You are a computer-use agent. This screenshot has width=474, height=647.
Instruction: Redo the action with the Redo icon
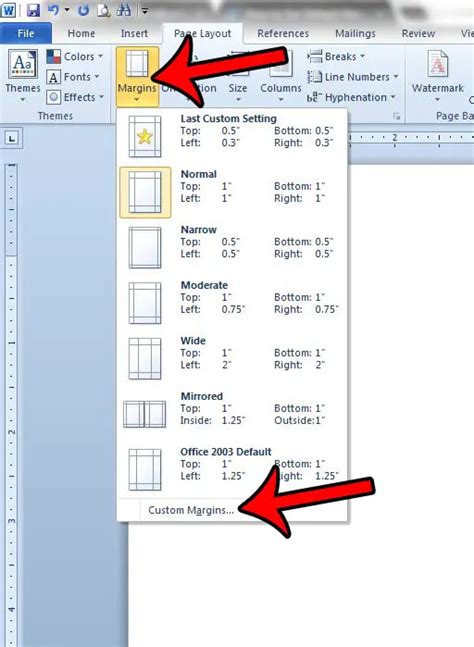coord(84,10)
